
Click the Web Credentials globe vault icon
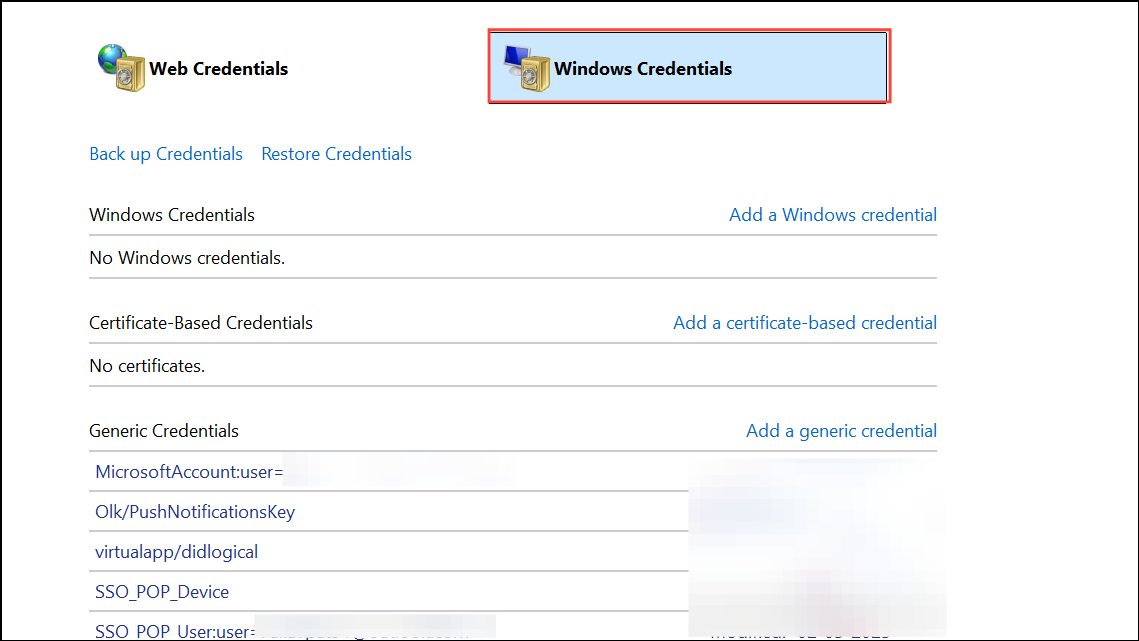click(x=121, y=68)
